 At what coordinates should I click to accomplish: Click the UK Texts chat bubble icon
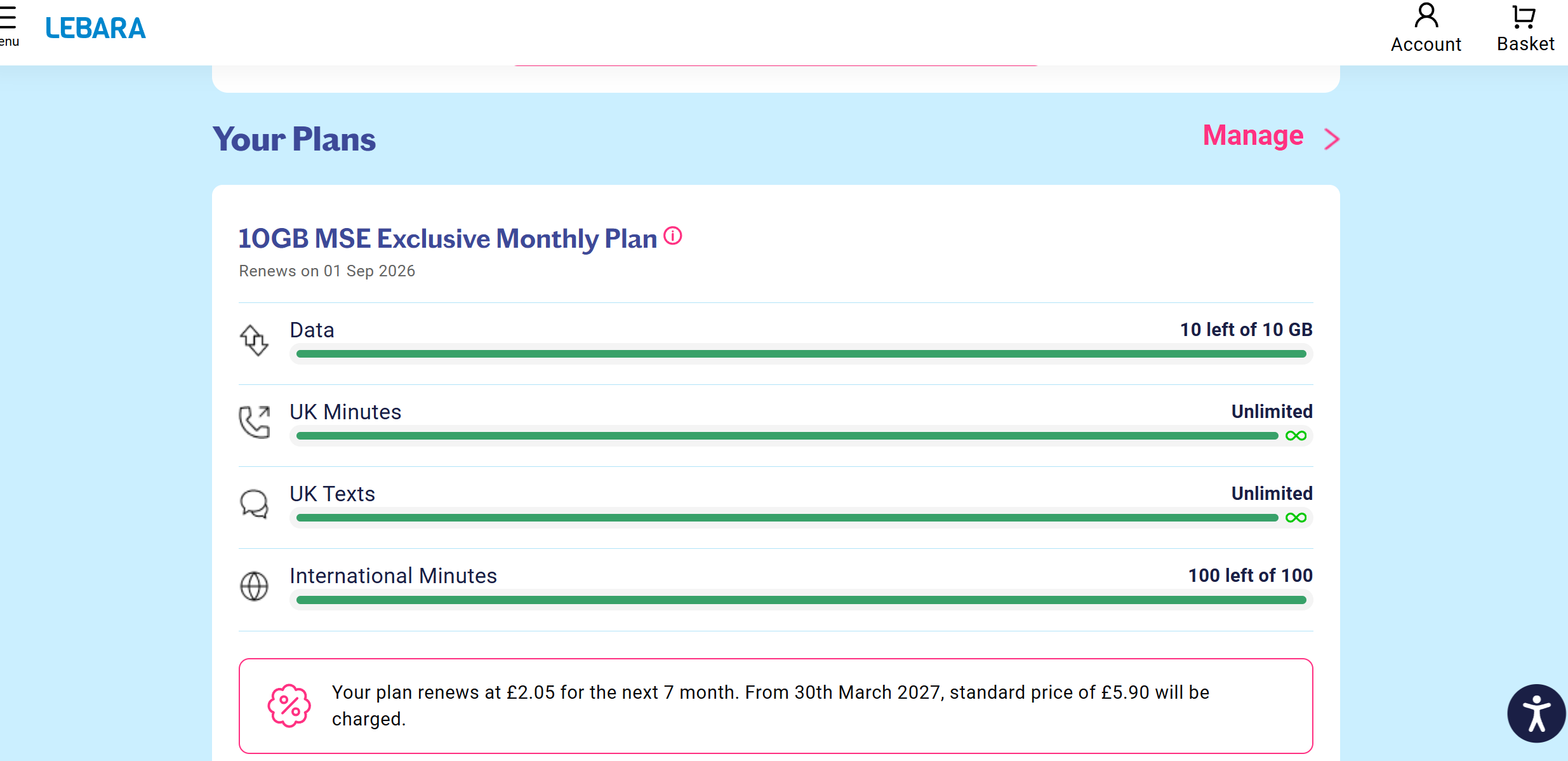point(254,504)
